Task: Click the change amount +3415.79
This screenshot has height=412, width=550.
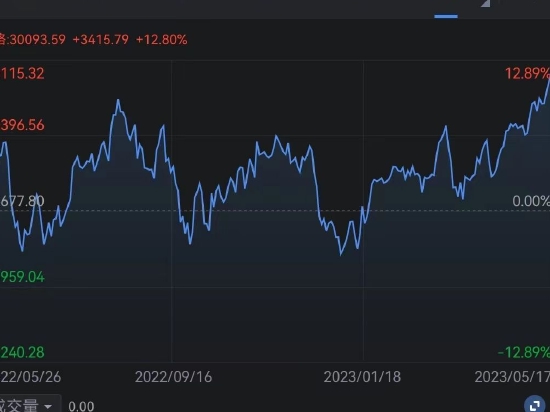Action: point(101,40)
